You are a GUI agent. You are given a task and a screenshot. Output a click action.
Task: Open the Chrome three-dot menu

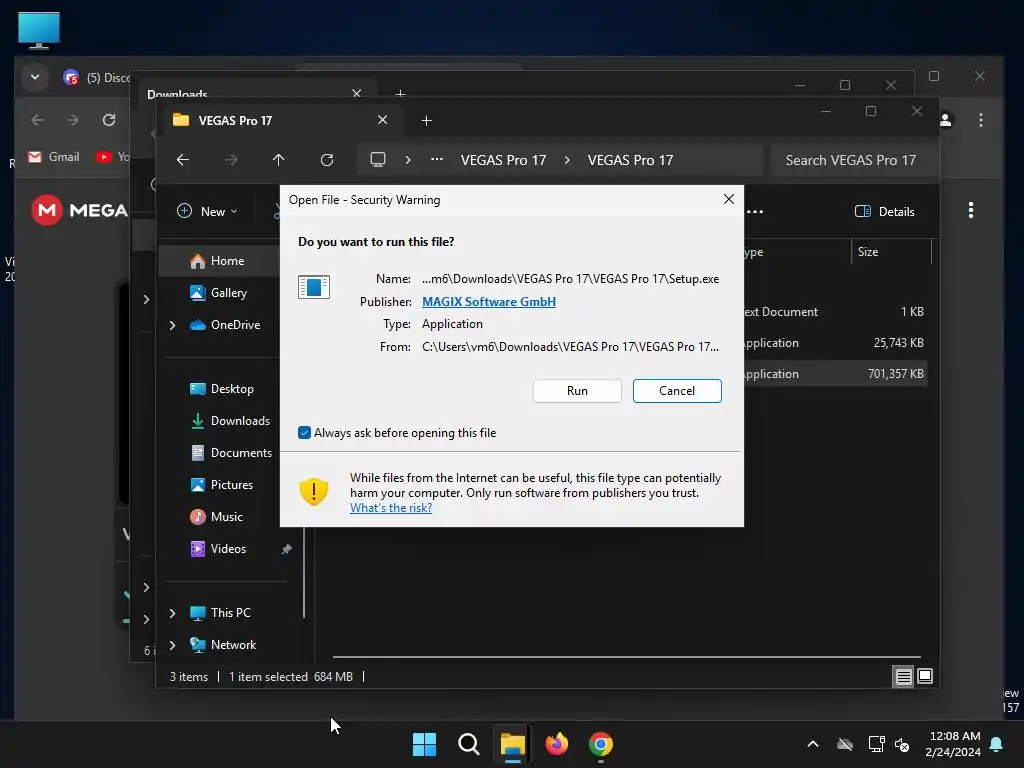(981, 120)
